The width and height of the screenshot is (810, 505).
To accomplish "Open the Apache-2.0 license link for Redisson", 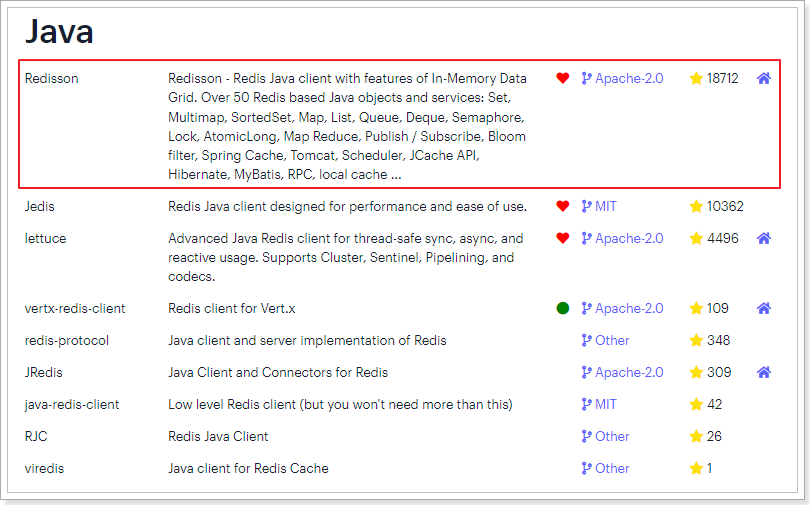I will (x=622, y=78).
